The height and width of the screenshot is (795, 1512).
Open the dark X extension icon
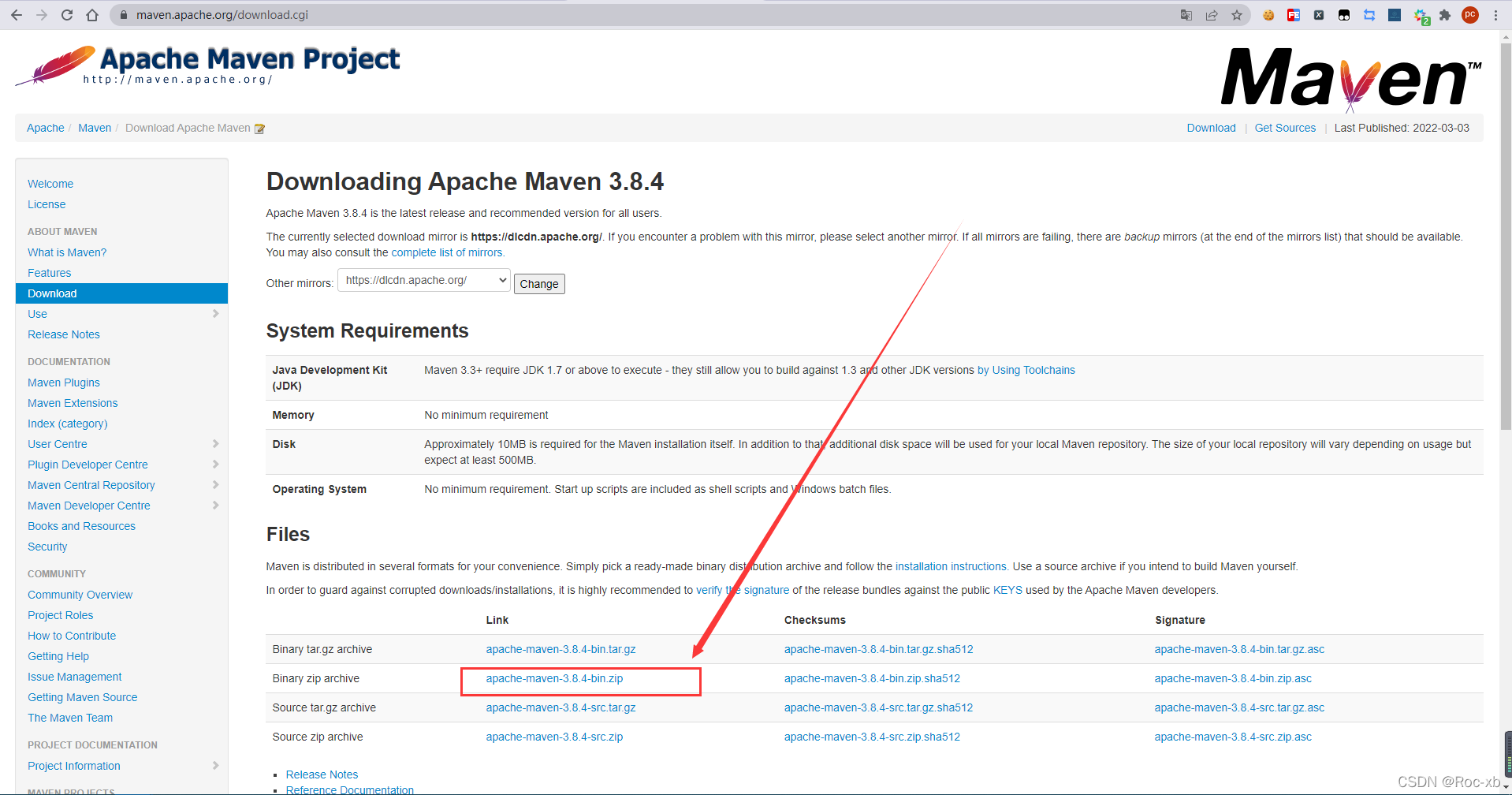1319,15
